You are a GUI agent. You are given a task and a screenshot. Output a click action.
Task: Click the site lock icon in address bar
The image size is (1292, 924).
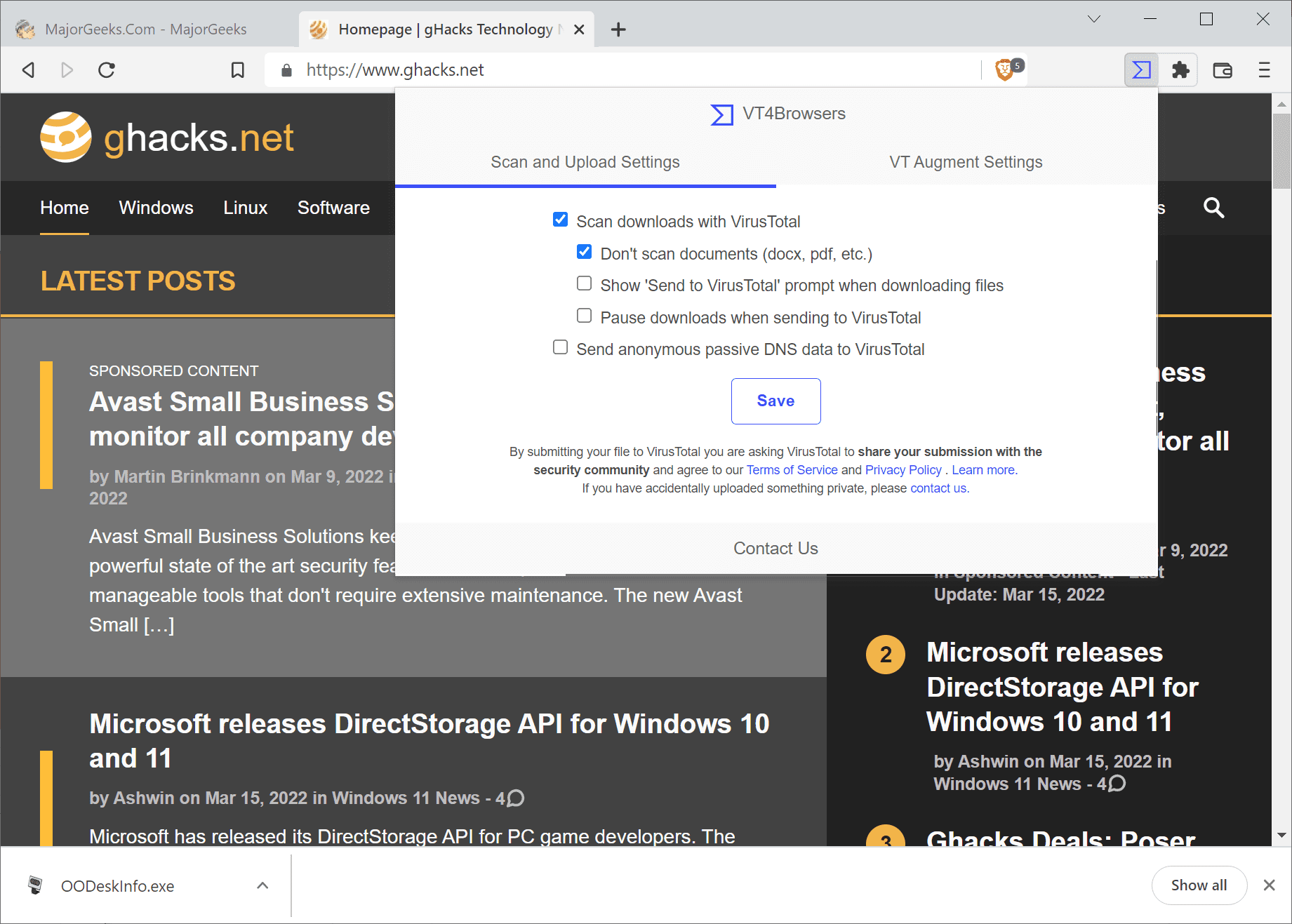[x=286, y=70]
